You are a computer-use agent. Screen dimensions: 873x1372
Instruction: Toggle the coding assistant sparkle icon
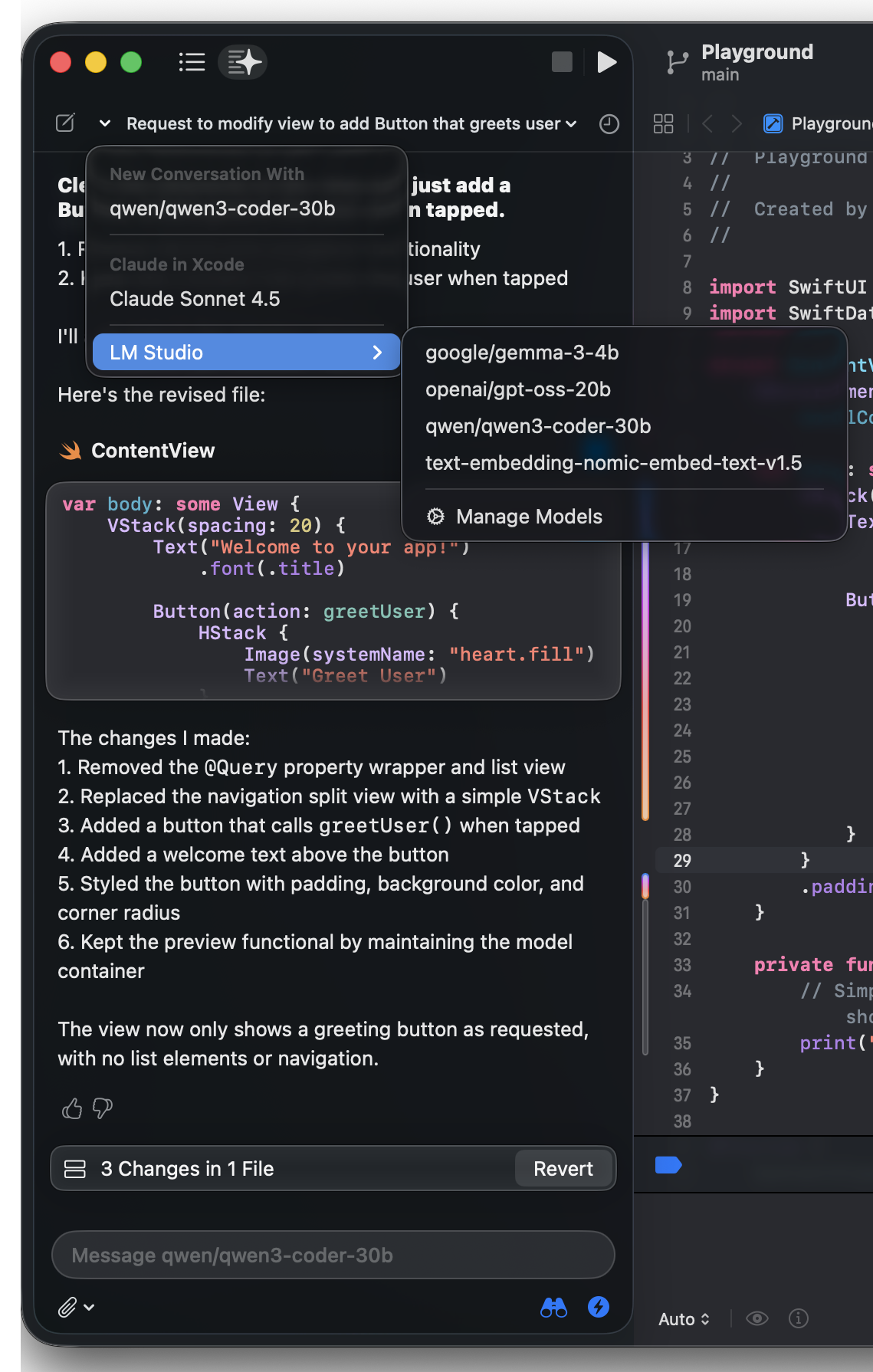coord(243,62)
